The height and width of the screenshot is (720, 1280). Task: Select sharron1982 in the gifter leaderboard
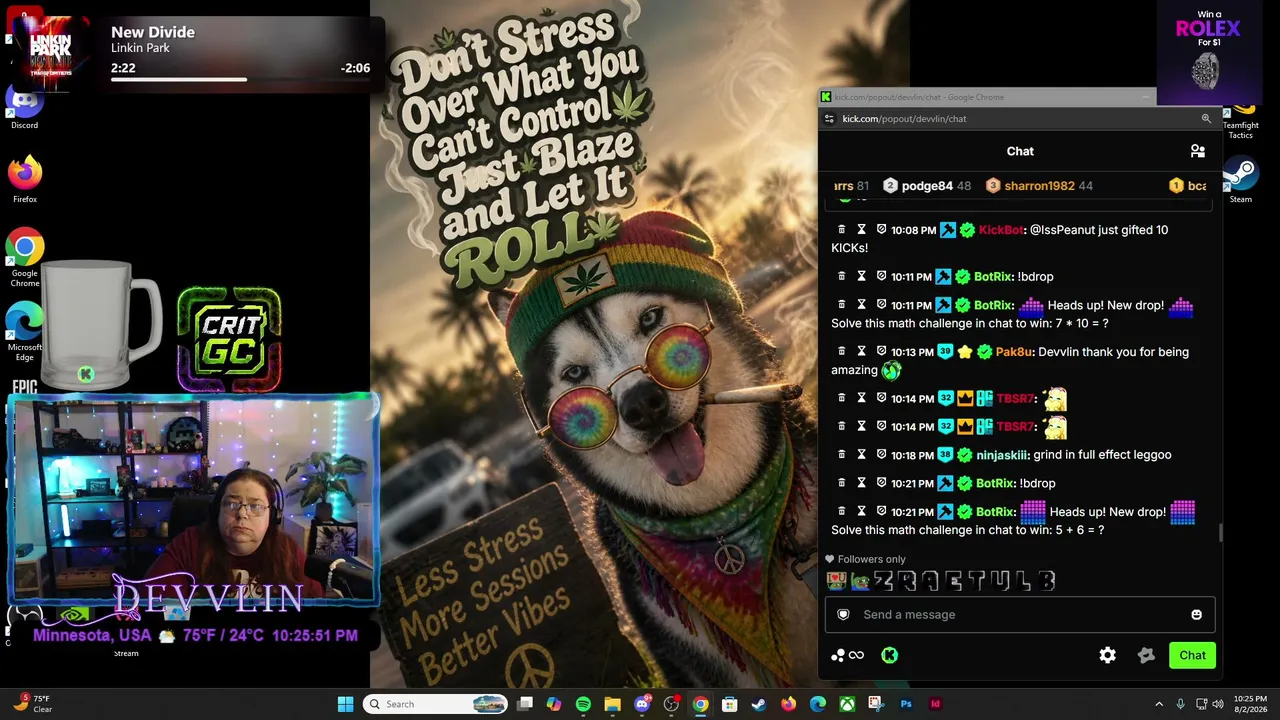click(x=1039, y=186)
